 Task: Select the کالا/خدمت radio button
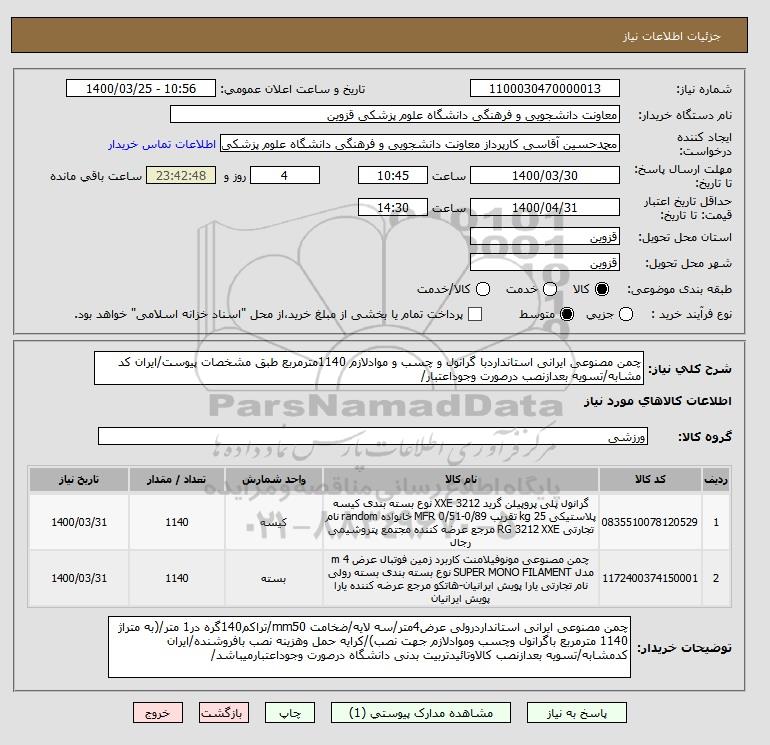pyautogui.click(x=483, y=289)
